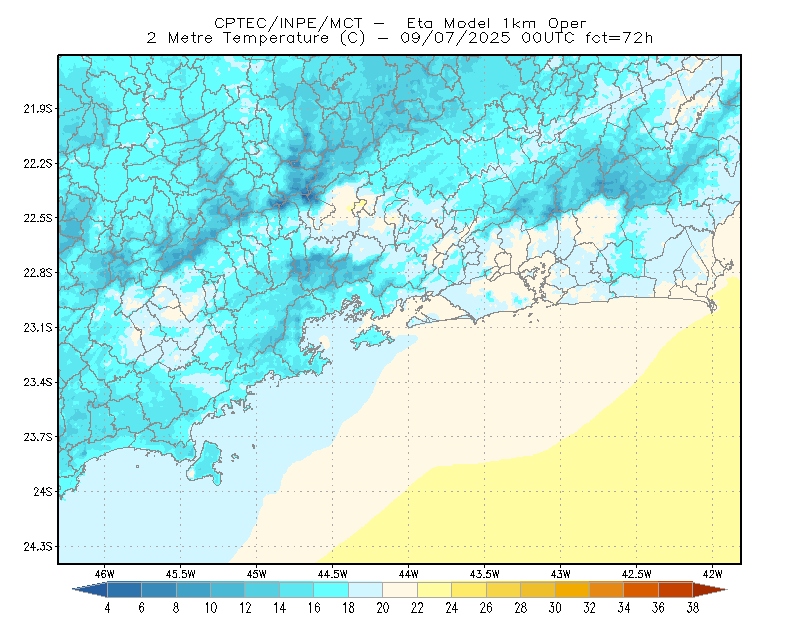
Task: Click the 44W longitude label
Action: pyautogui.click(x=408, y=574)
